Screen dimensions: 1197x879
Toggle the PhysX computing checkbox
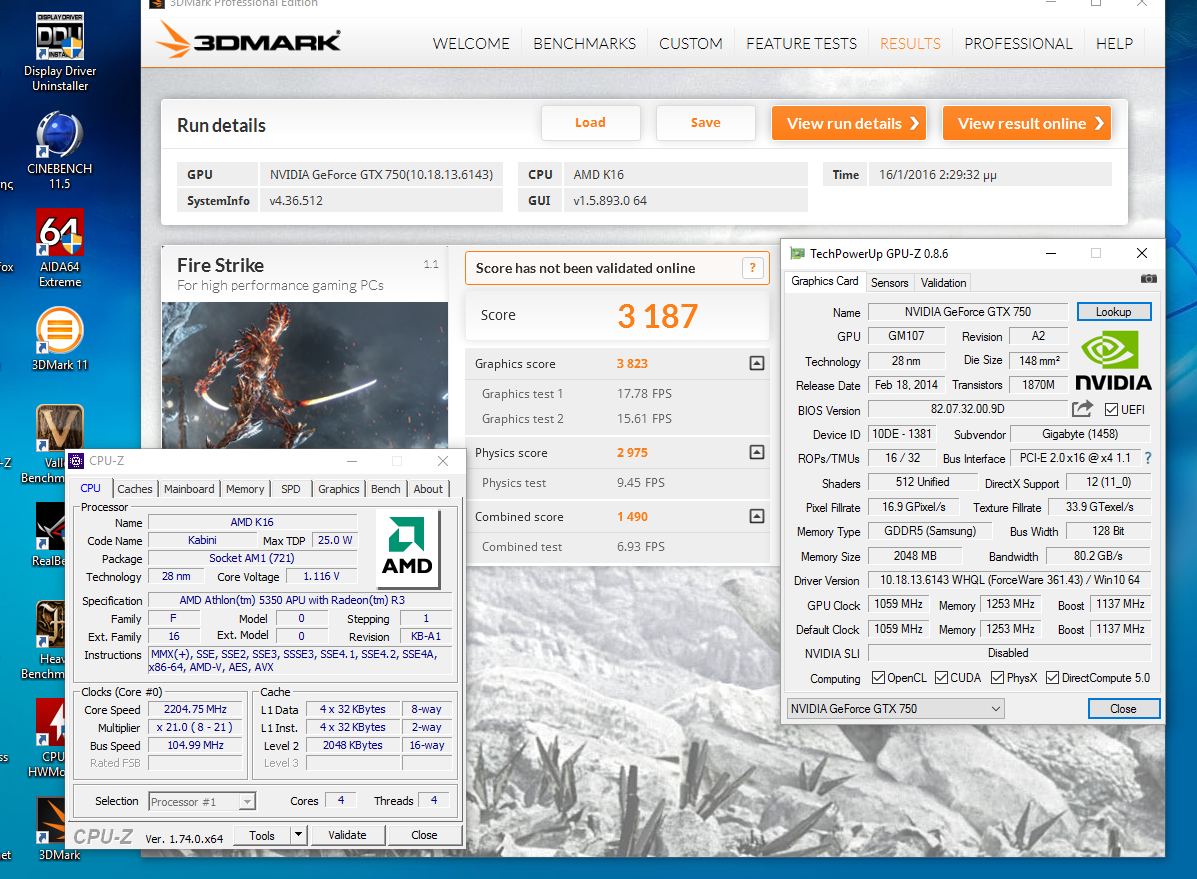[997, 677]
